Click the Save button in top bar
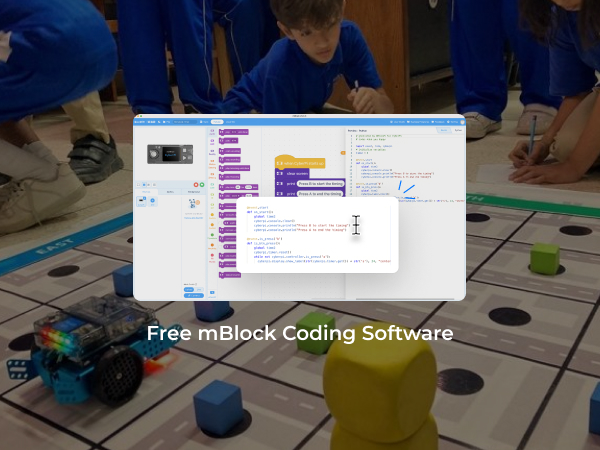This screenshot has height=450, width=600. pyautogui.click(x=204, y=122)
